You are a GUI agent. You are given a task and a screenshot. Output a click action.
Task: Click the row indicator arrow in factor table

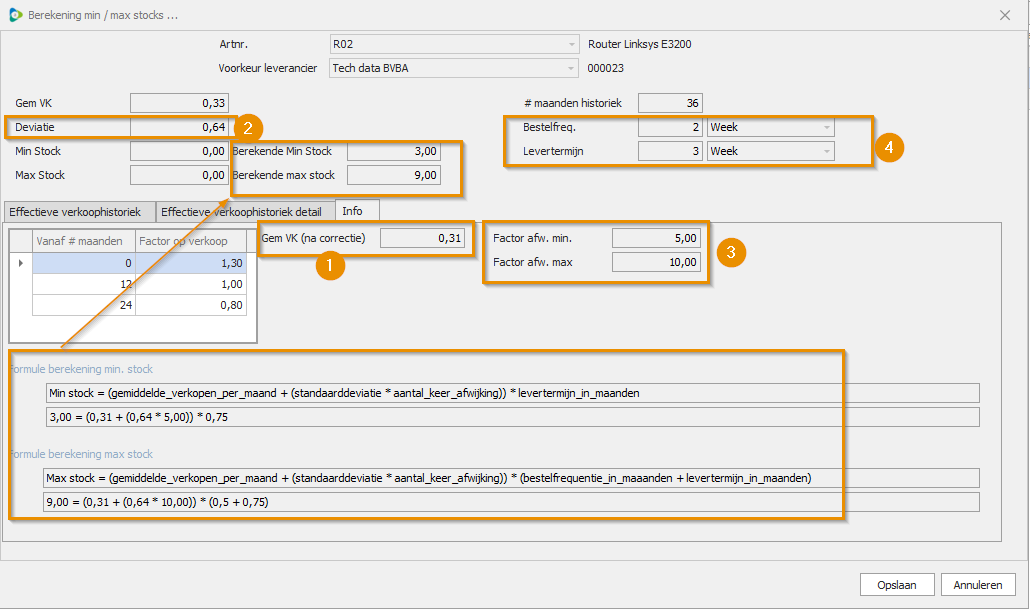click(x=20, y=263)
